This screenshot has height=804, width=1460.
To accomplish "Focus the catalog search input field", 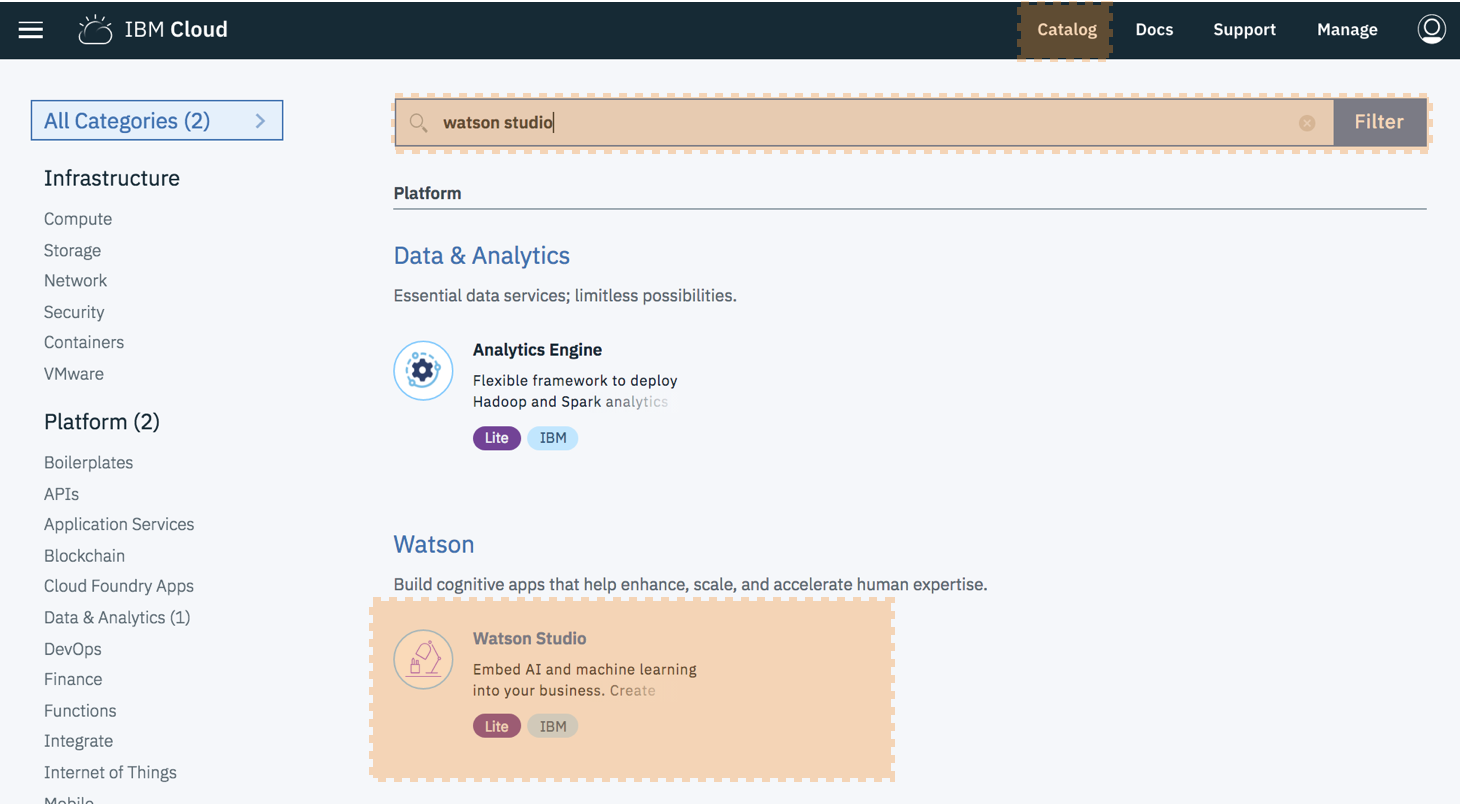I will click(864, 122).
